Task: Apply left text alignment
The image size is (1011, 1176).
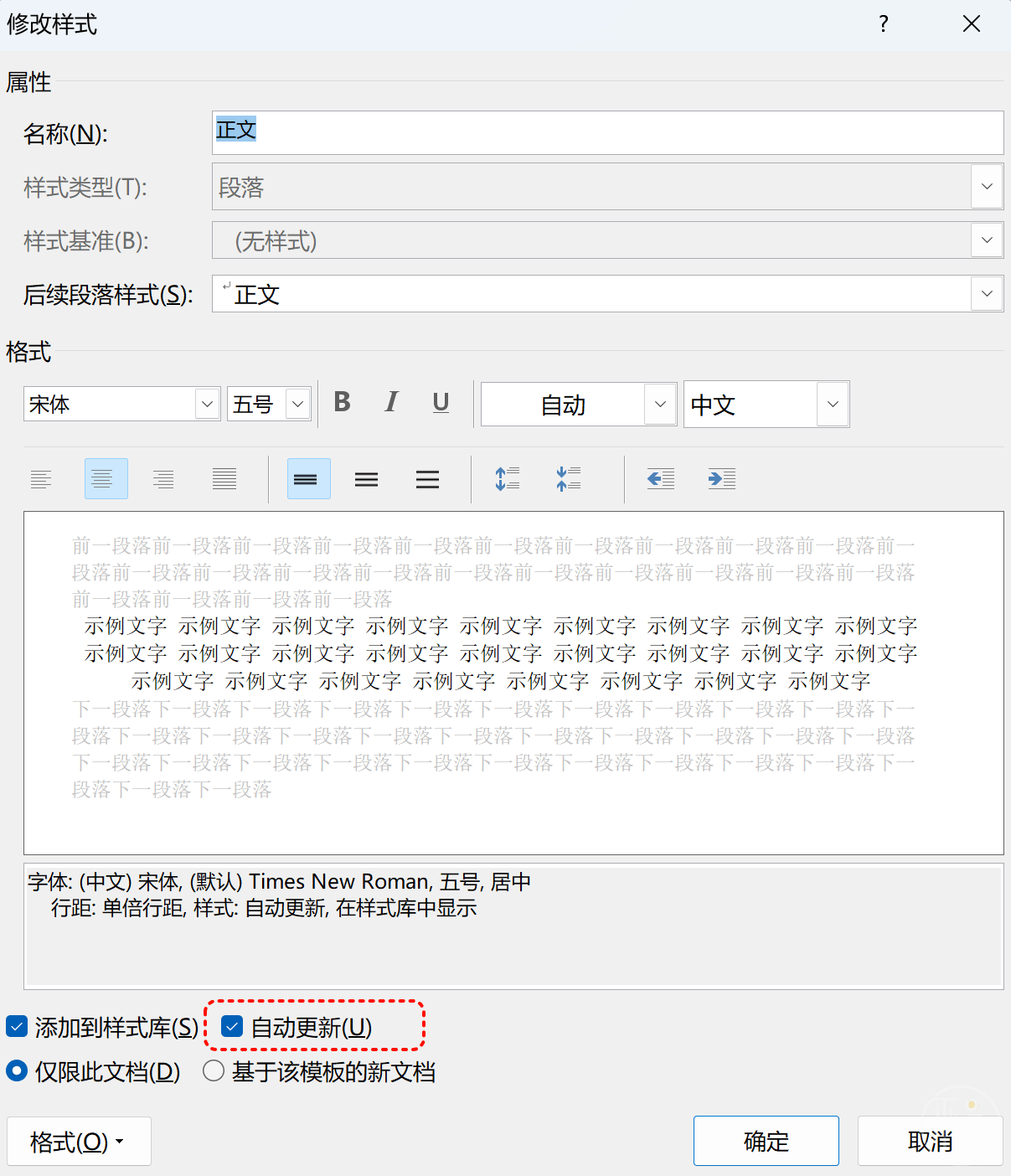Action: tap(41, 479)
